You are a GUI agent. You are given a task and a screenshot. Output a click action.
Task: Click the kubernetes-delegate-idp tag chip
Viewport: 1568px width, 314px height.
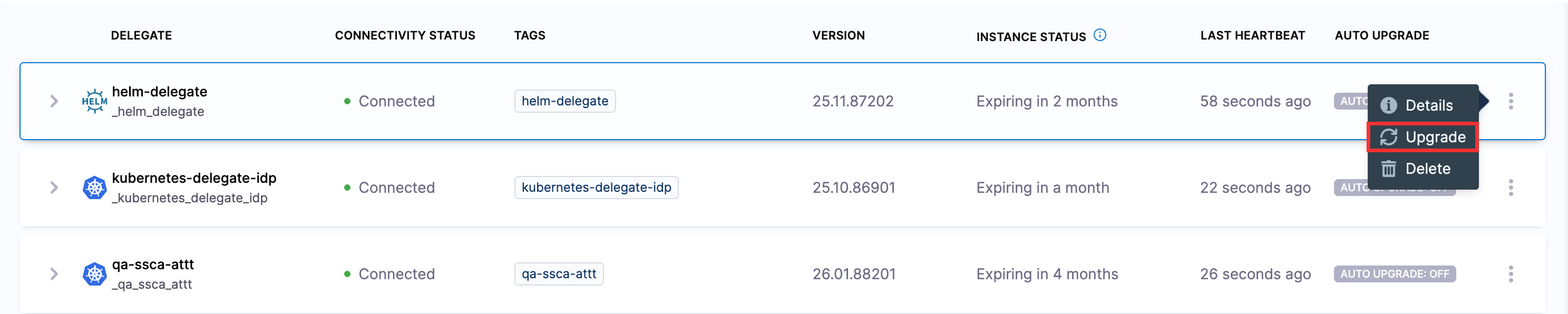596,188
